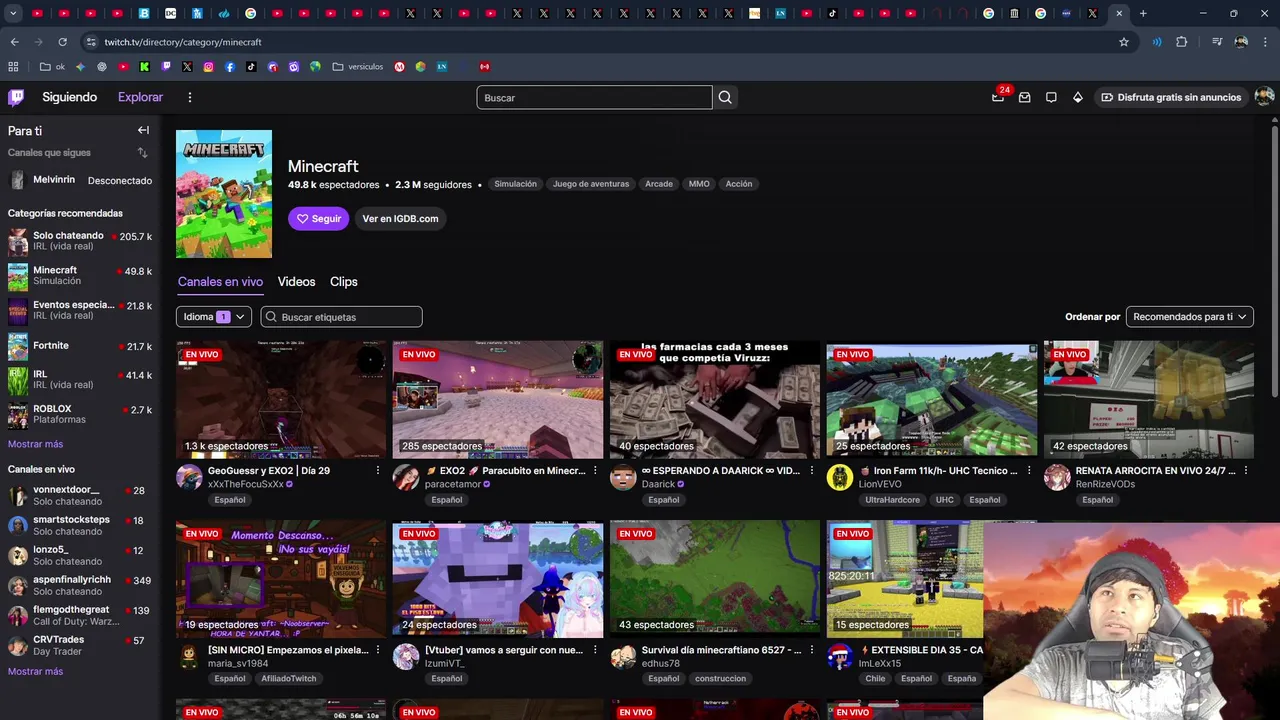Open flemgodthegreat live channel in sidebar

click(80, 615)
